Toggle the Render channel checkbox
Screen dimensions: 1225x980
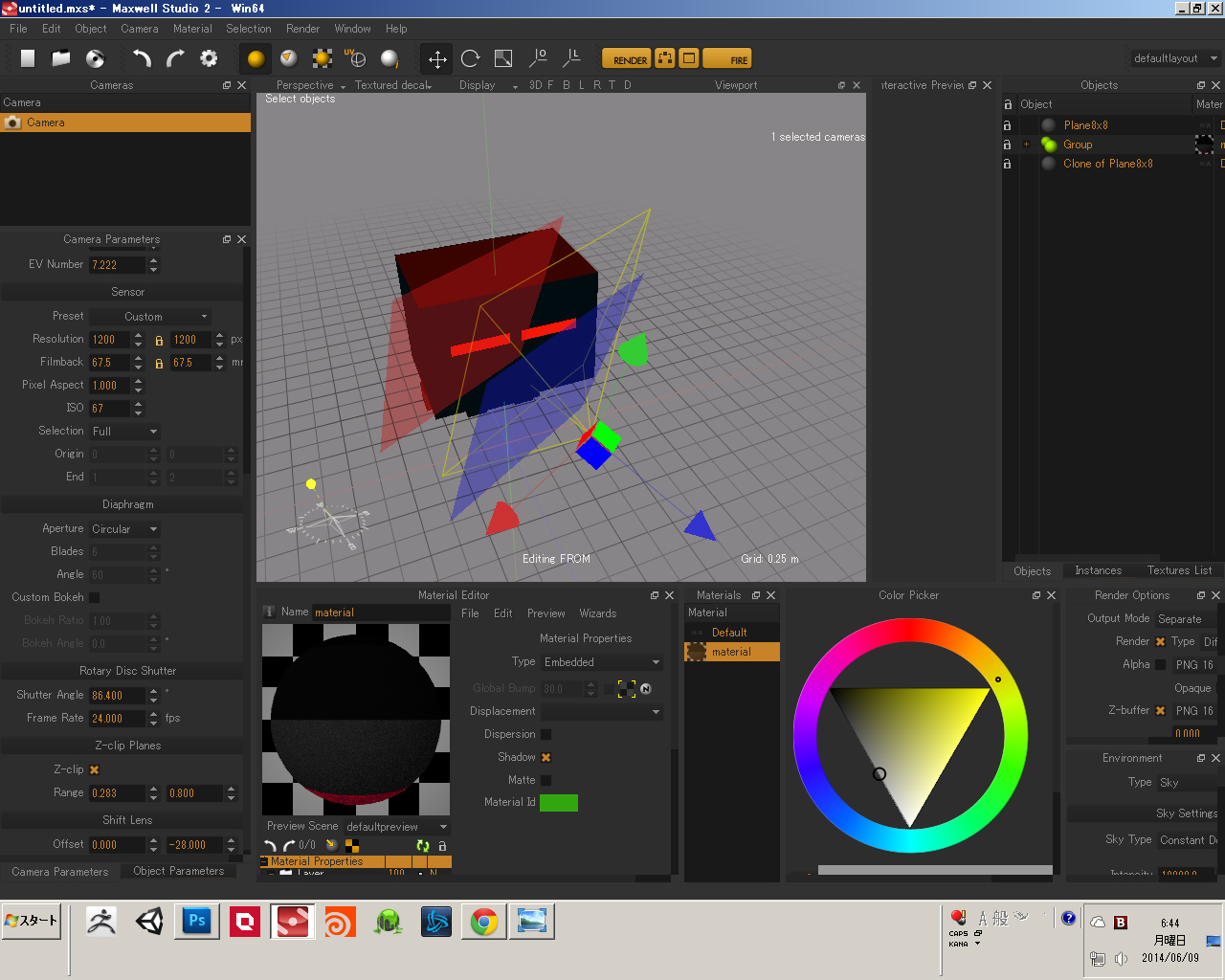pyautogui.click(x=1160, y=641)
